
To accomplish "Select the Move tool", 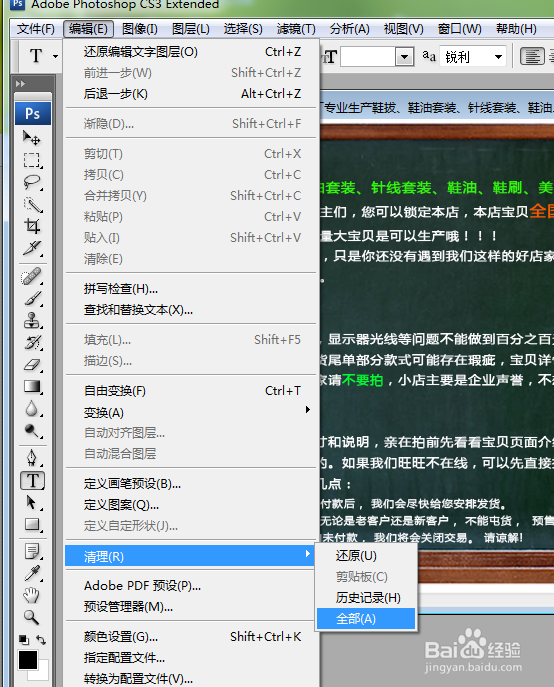I will (x=32, y=138).
